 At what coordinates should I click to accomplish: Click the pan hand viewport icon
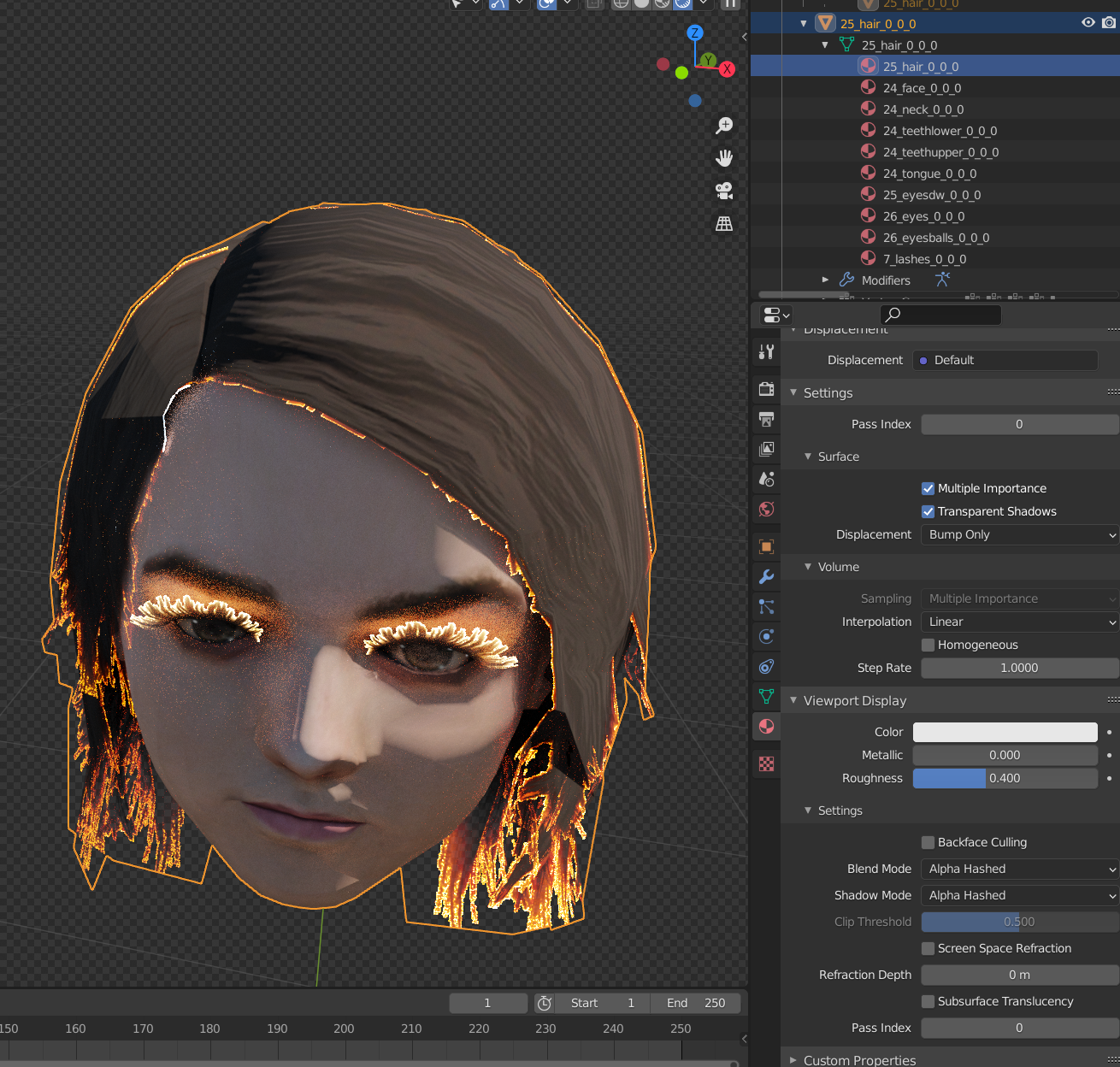click(x=724, y=158)
